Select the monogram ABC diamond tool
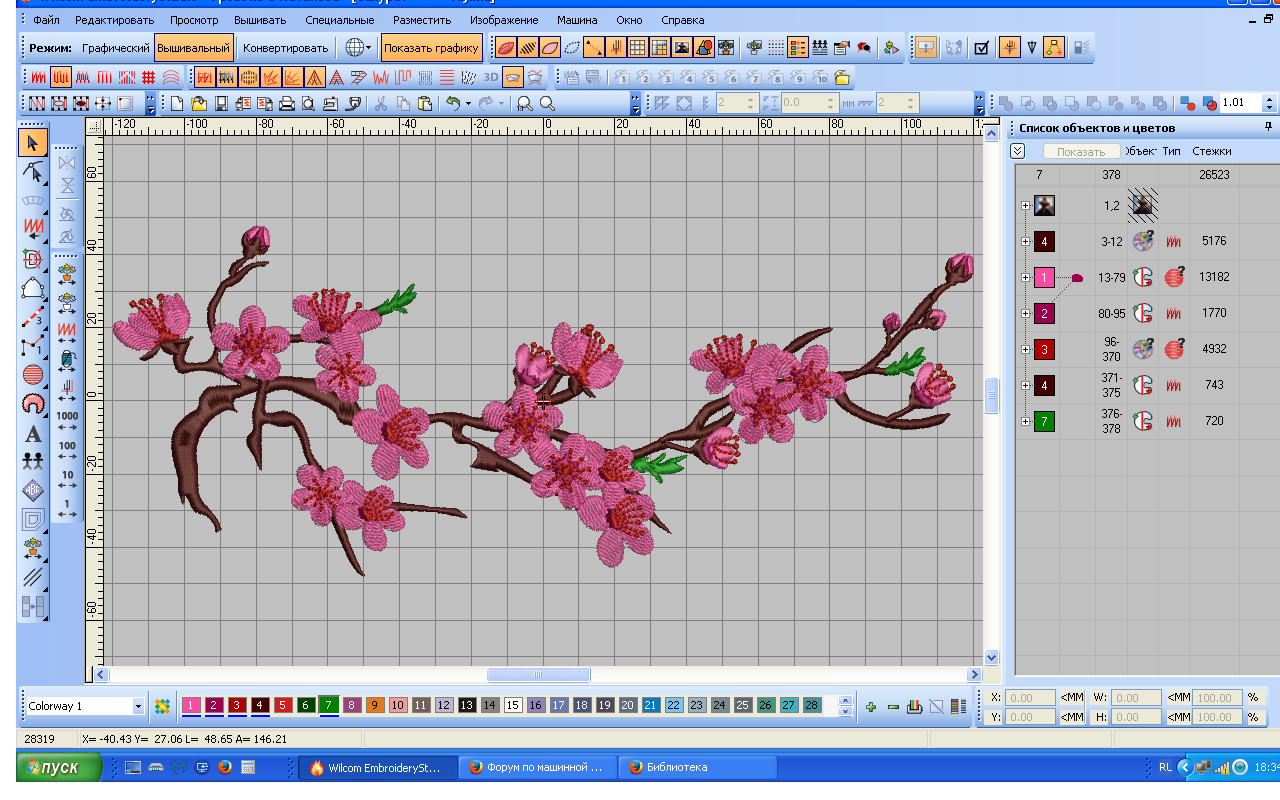Screen dimensions: 1280x800 tap(32, 491)
